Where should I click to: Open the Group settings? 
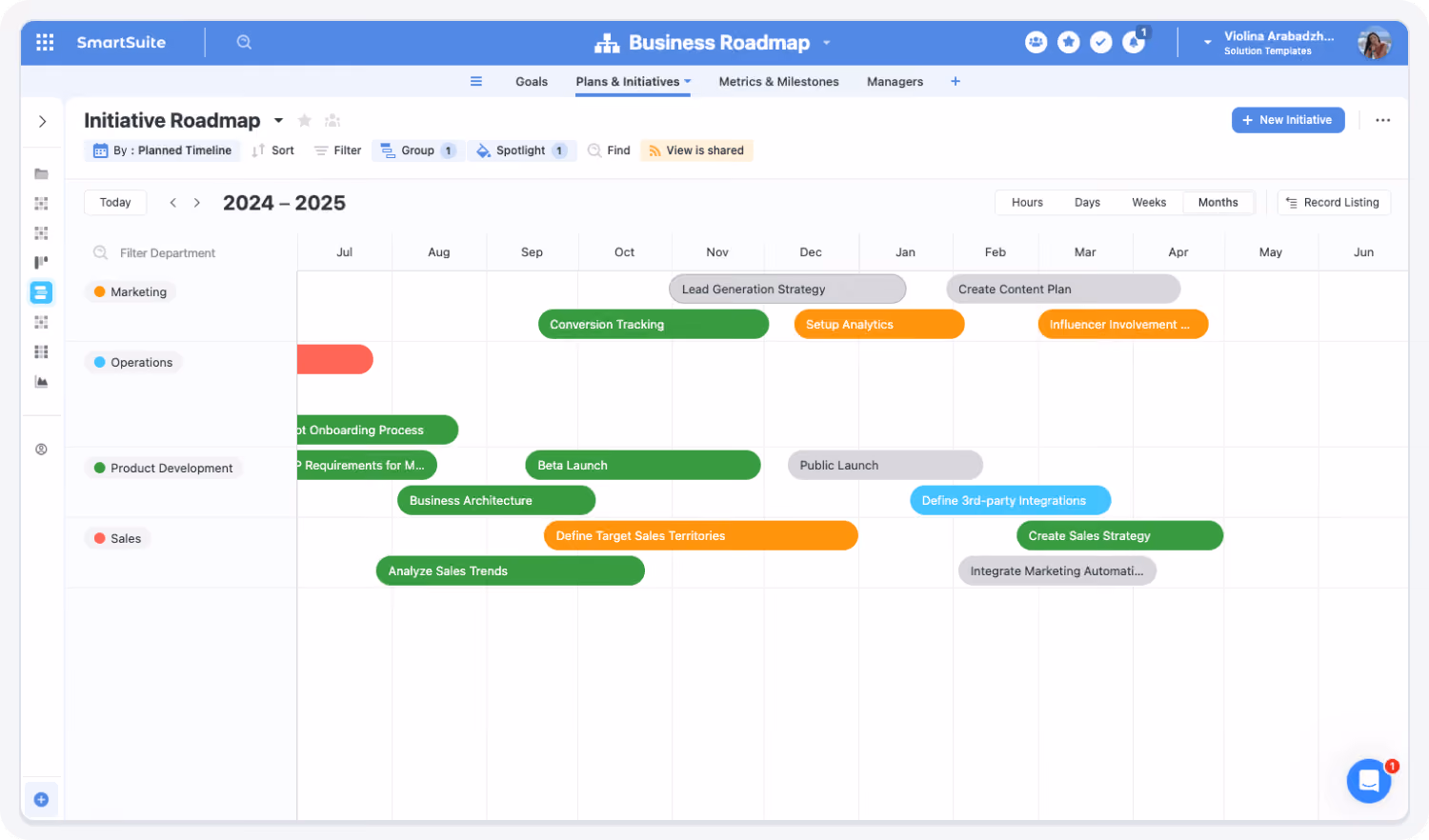[418, 150]
